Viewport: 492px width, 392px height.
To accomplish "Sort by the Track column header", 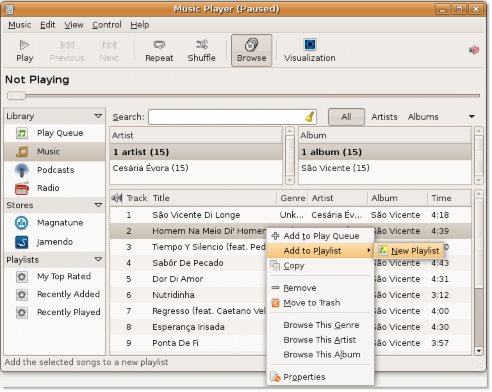I will (x=137, y=198).
